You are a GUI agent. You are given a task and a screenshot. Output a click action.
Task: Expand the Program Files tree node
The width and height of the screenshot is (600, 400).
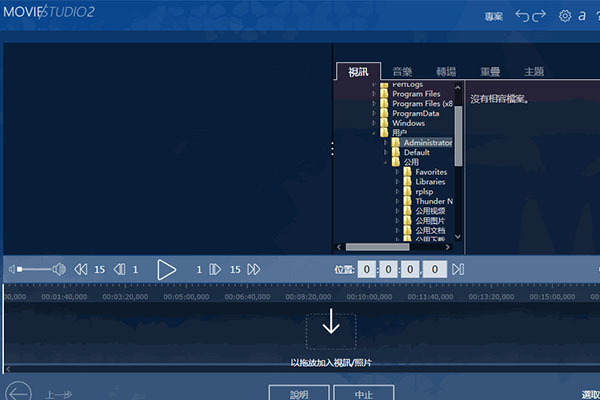coord(374,94)
